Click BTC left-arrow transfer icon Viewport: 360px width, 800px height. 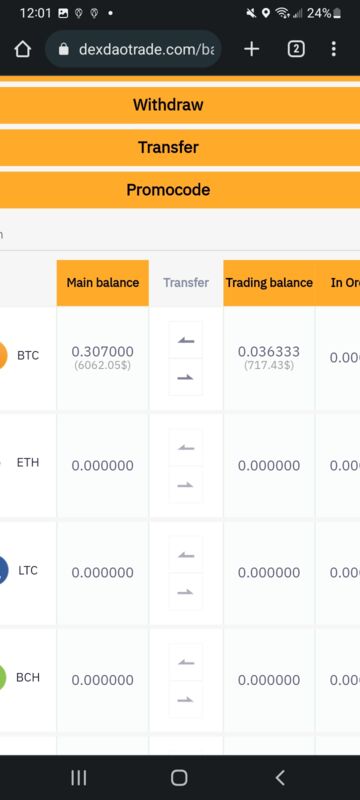tap(186, 340)
